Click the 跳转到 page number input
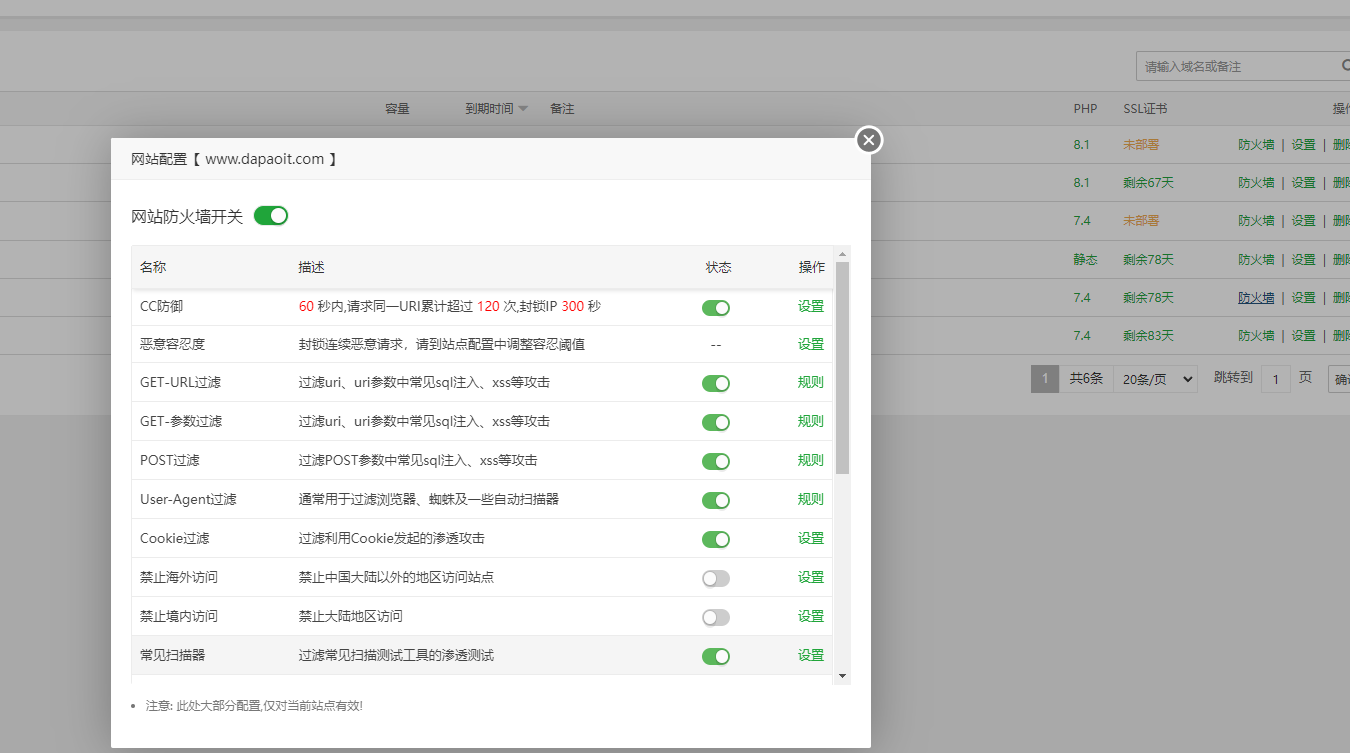 (x=1275, y=379)
